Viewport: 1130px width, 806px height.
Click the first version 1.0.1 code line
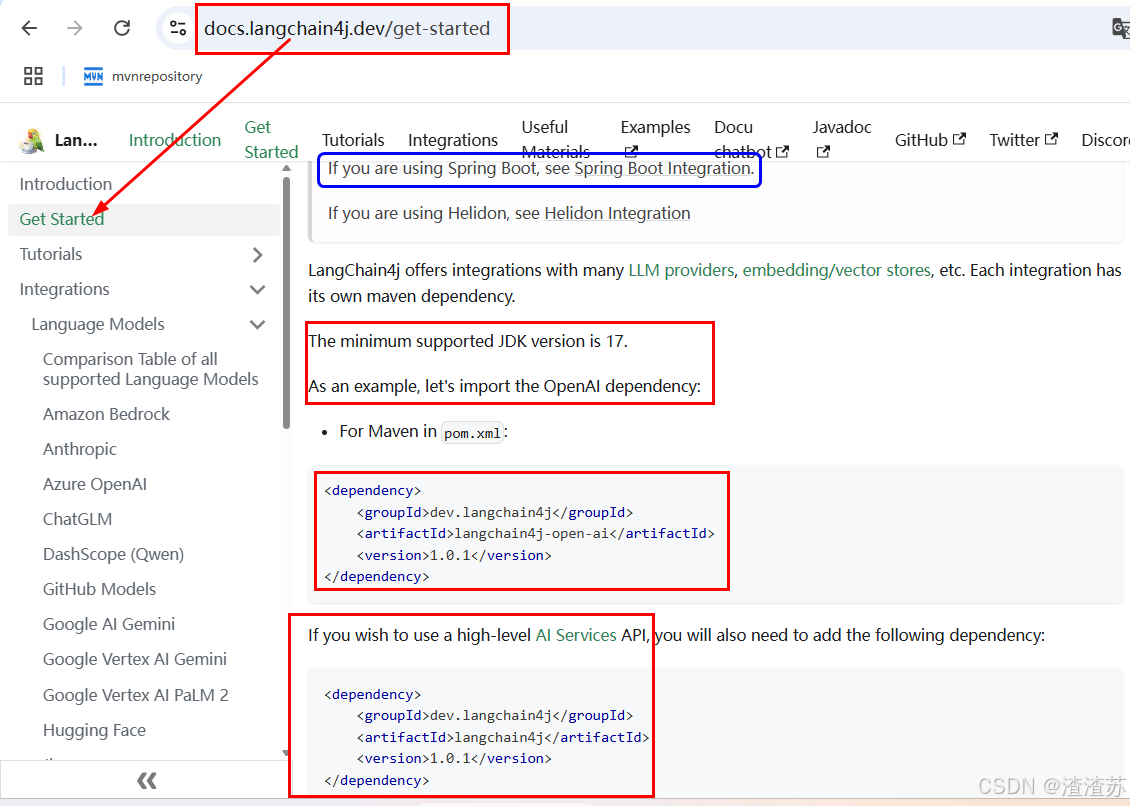point(454,555)
